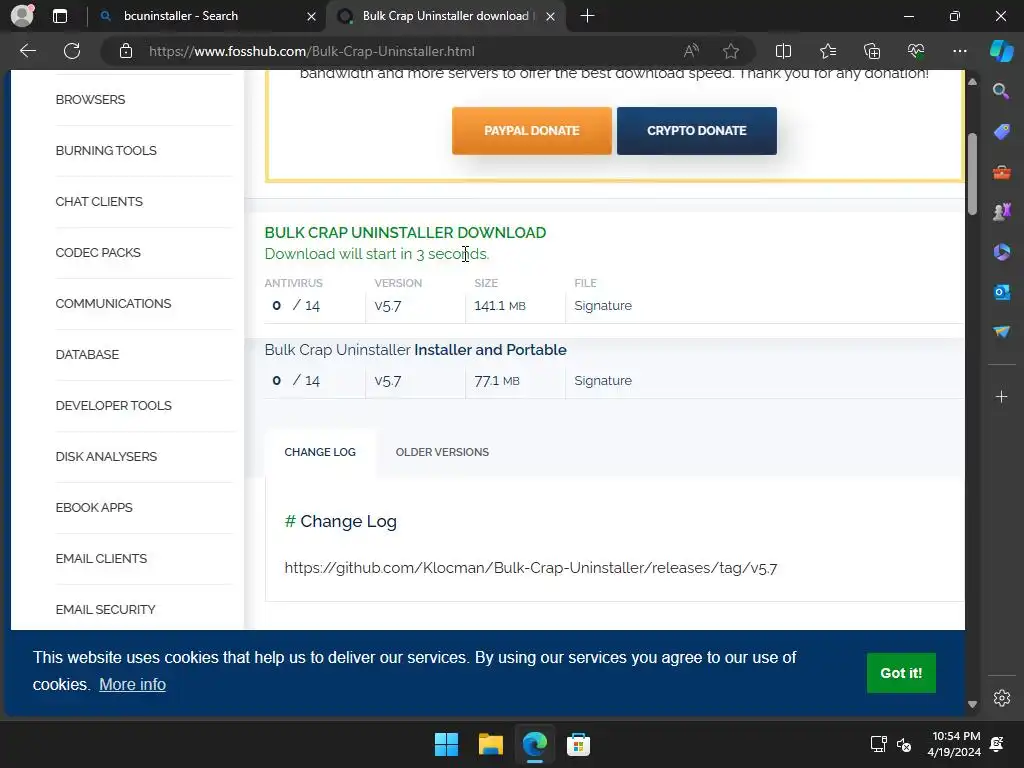
Task: Open Collections icon in toolbar
Action: 872,51
